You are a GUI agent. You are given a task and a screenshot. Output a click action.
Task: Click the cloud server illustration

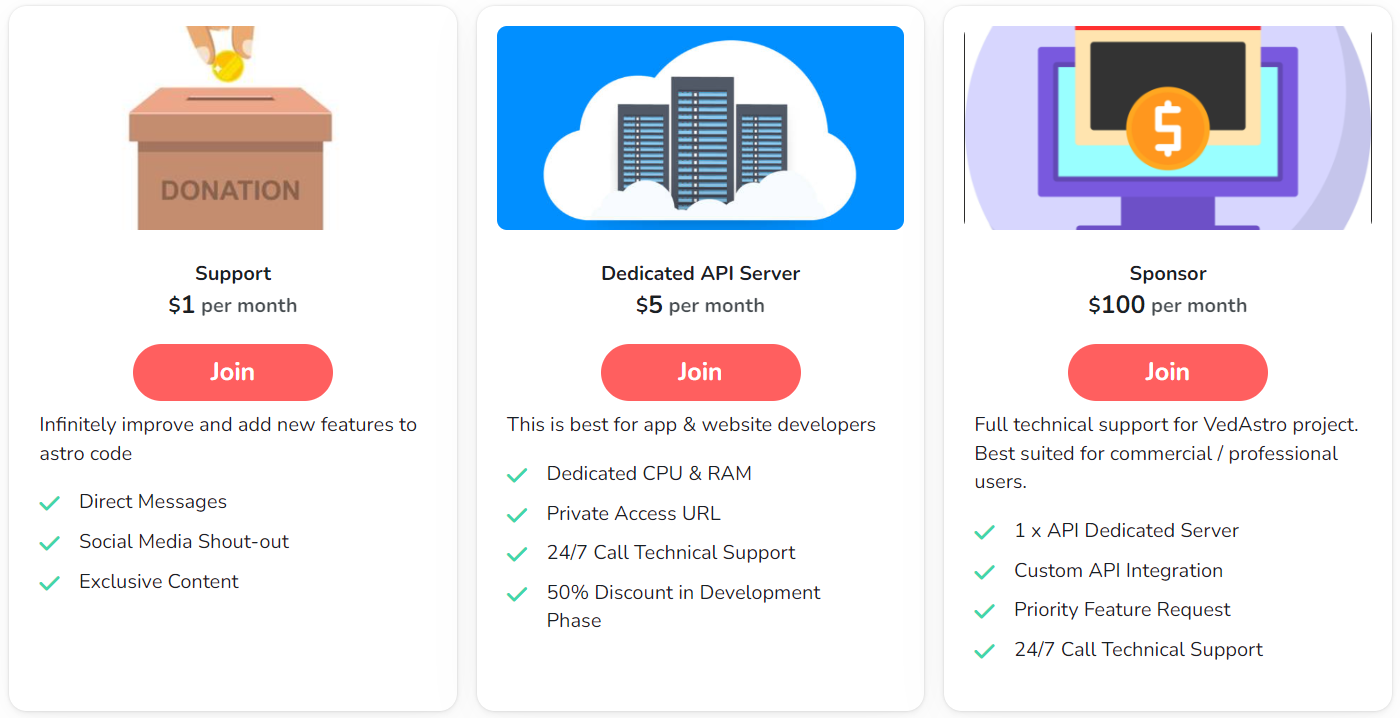tap(700, 128)
